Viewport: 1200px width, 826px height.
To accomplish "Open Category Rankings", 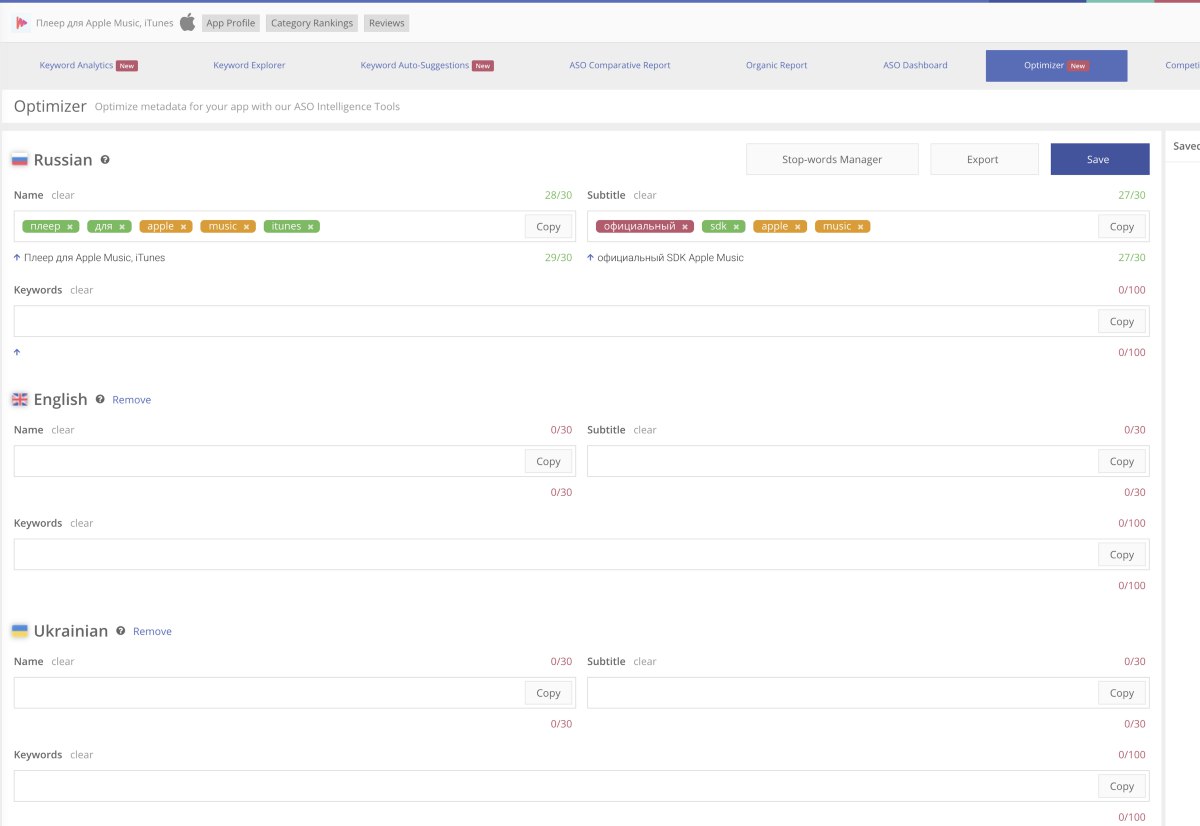I will (312, 23).
